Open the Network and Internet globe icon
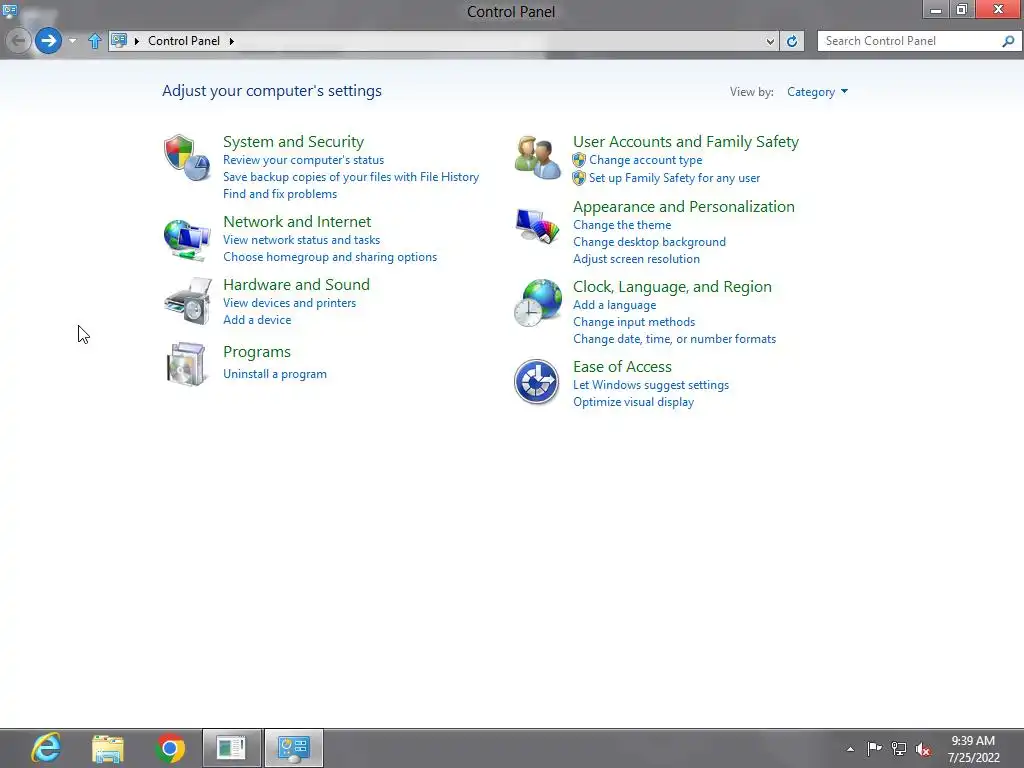 [x=187, y=240]
